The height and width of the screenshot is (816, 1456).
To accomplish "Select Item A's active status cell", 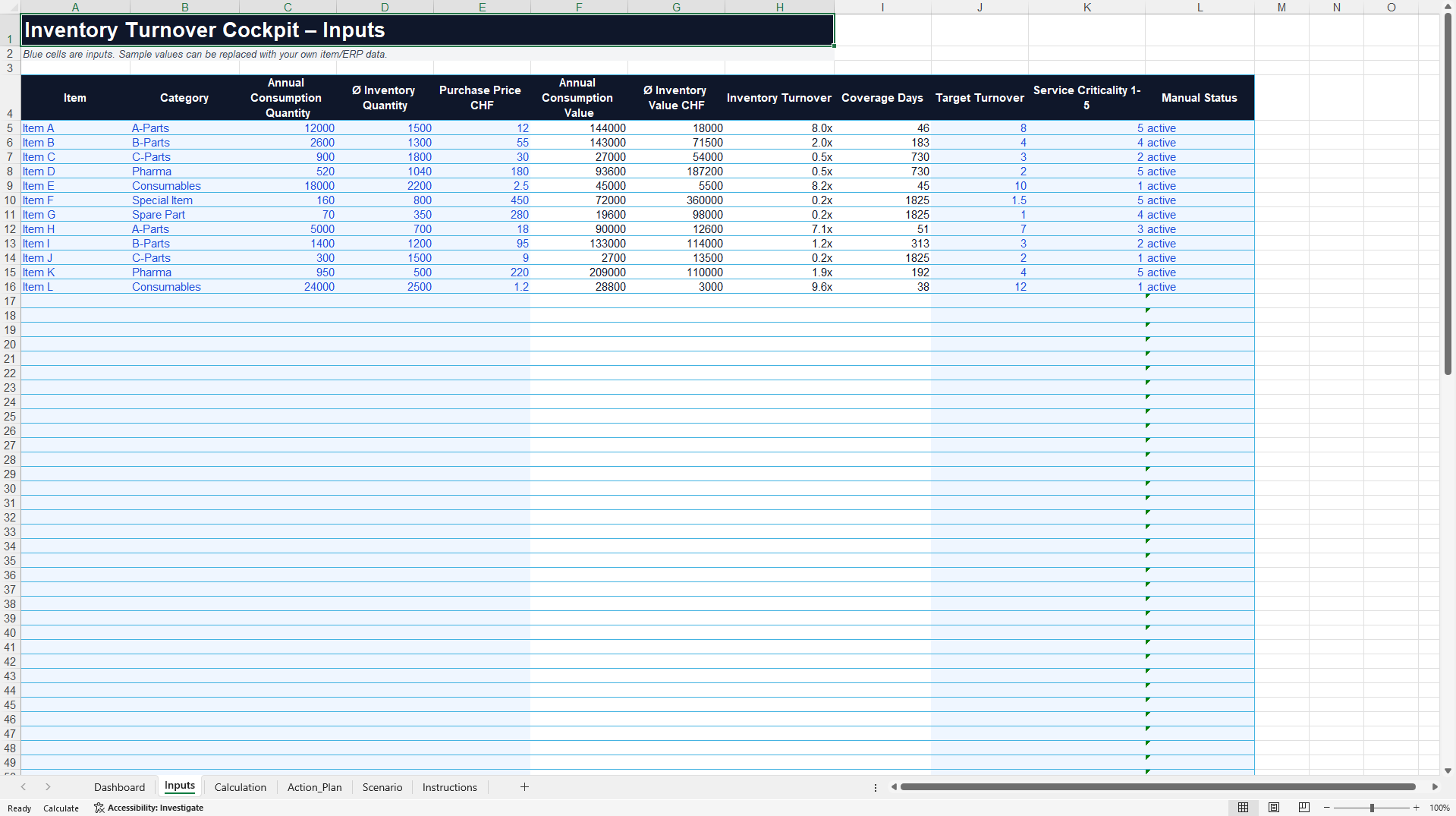I will (1200, 128).
